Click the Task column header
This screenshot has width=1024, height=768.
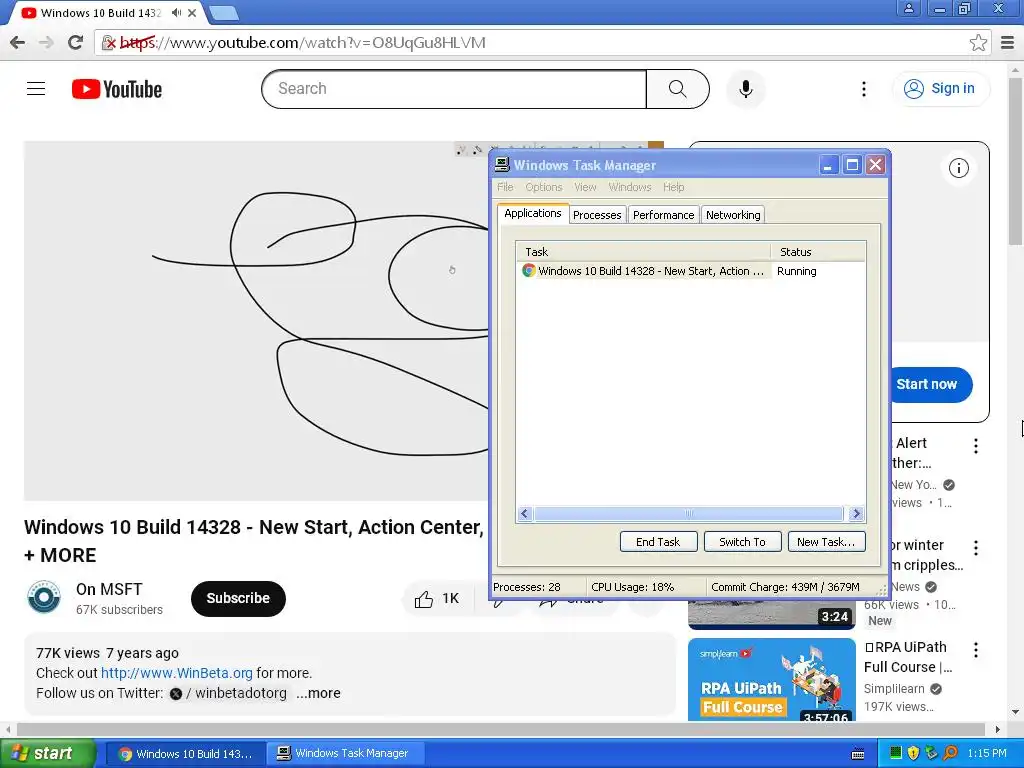point(643,252)
